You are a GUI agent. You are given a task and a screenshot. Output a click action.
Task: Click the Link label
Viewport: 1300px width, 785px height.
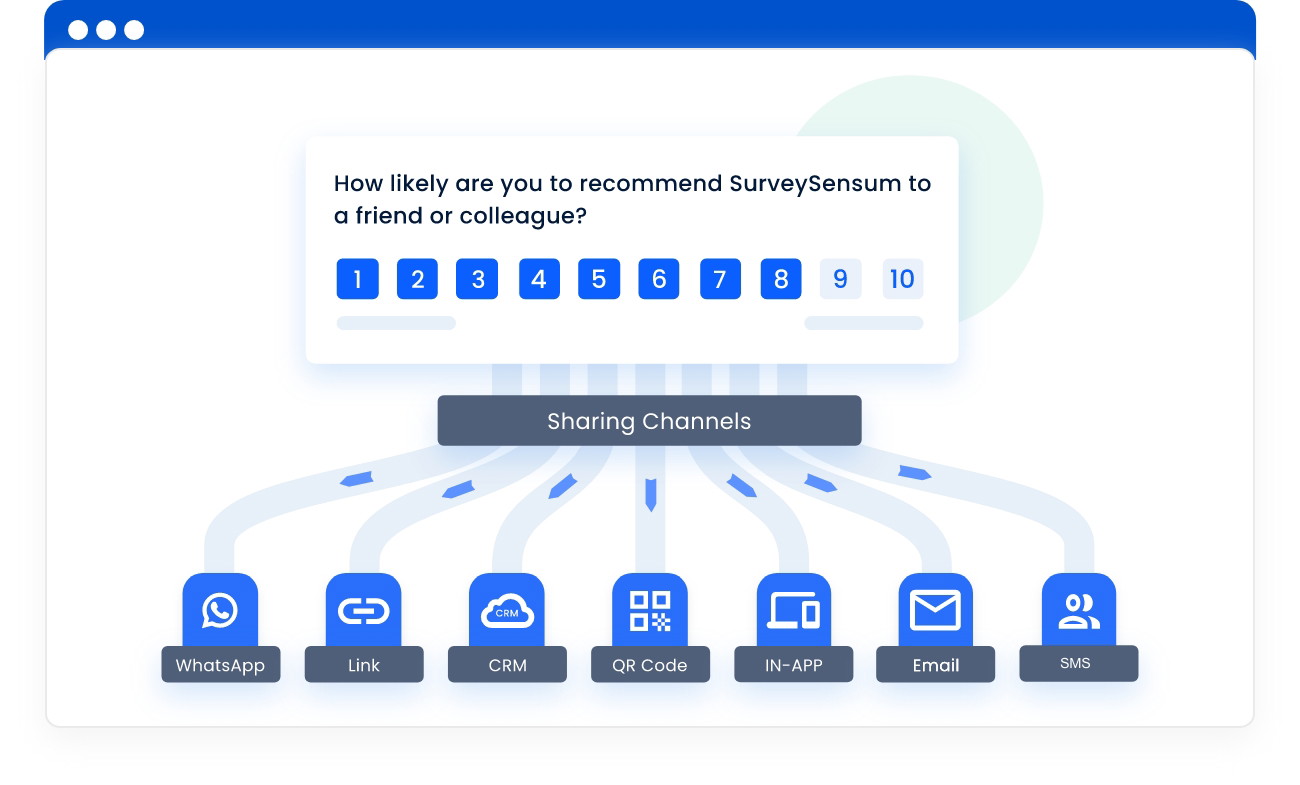[364, 665]
